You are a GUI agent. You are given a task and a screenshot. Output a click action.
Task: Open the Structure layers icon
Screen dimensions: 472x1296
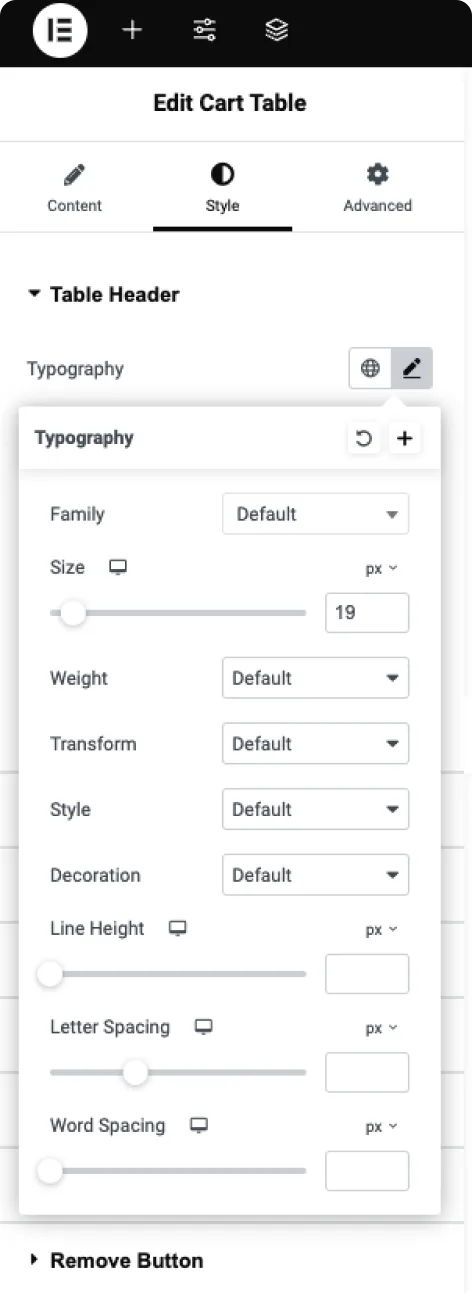click(277, 31)
